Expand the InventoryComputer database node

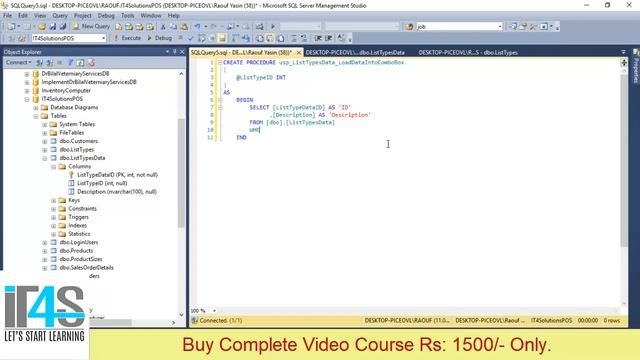click(27, 91)
